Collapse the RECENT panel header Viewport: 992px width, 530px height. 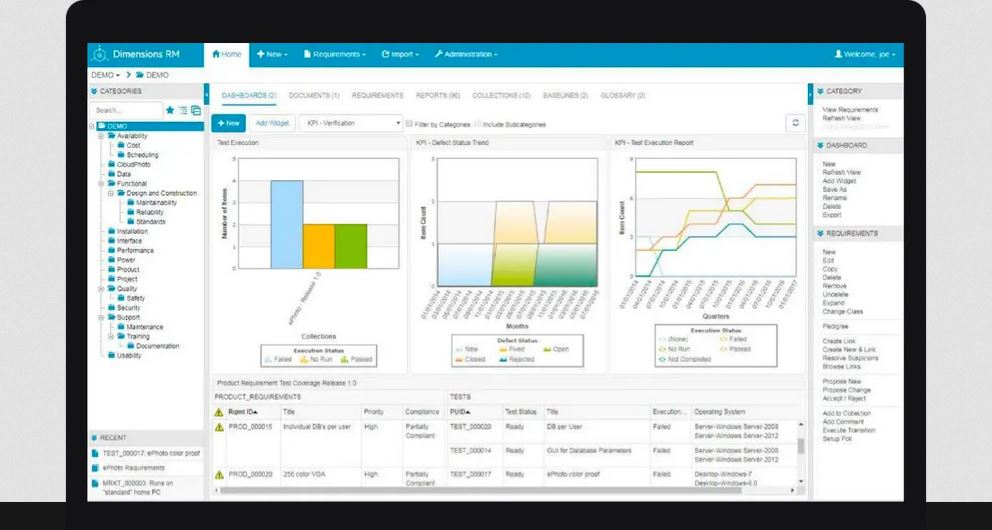[146, 438]
